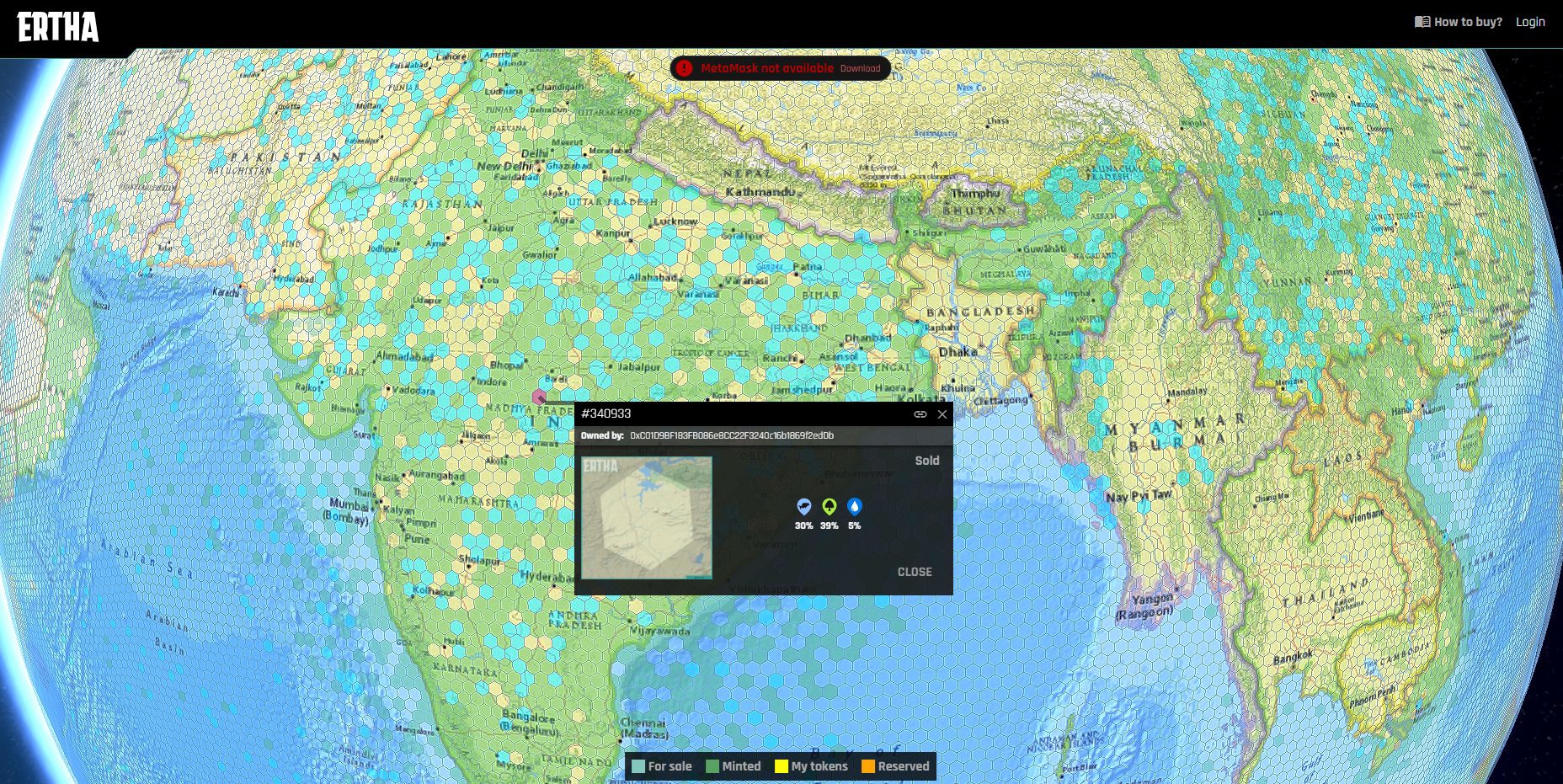The width and height of the screenshot is (1563, 784).
Task: Open the Login page
Action: point(1530,22)
